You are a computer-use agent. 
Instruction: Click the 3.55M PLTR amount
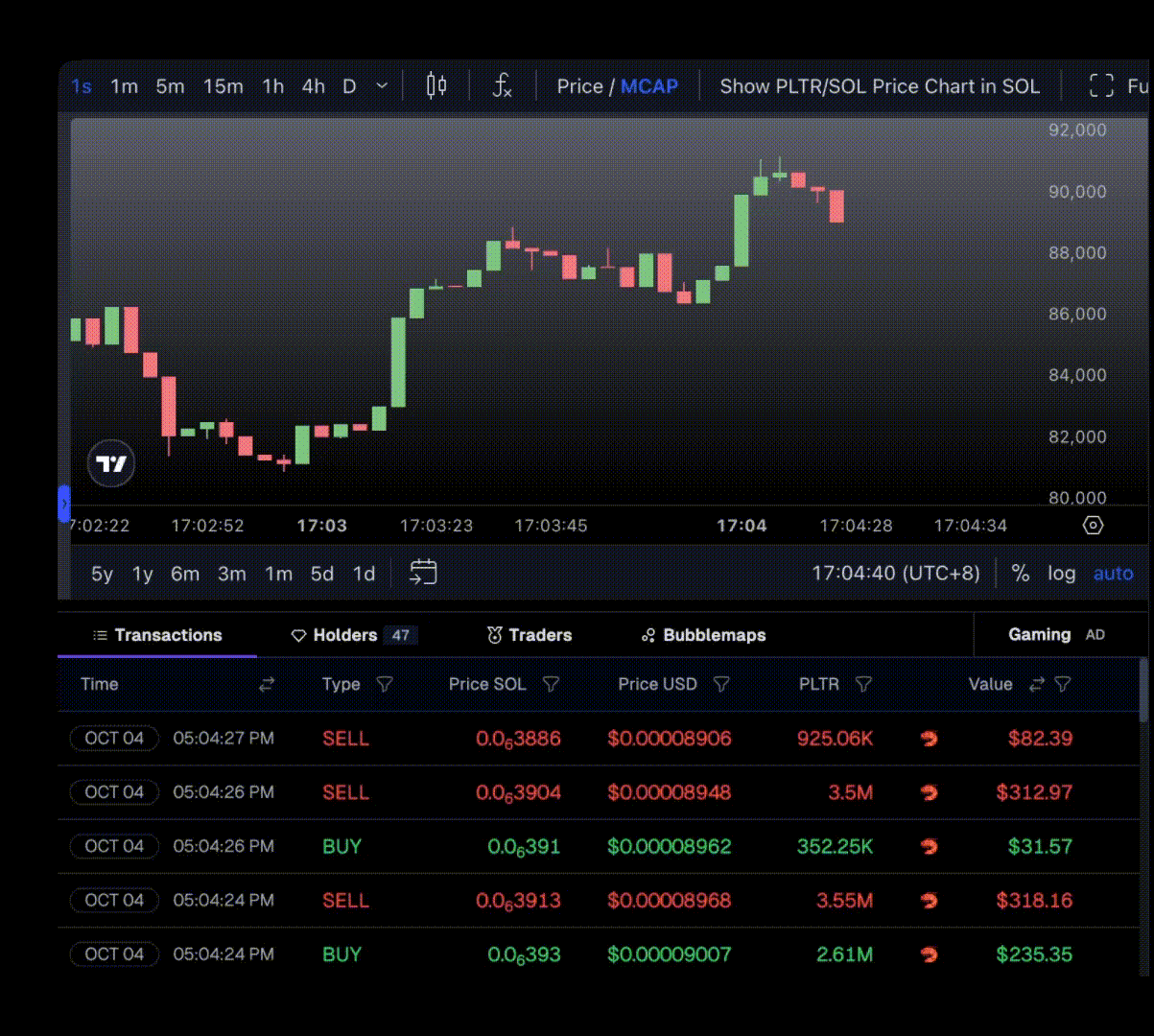click(844, 900)
